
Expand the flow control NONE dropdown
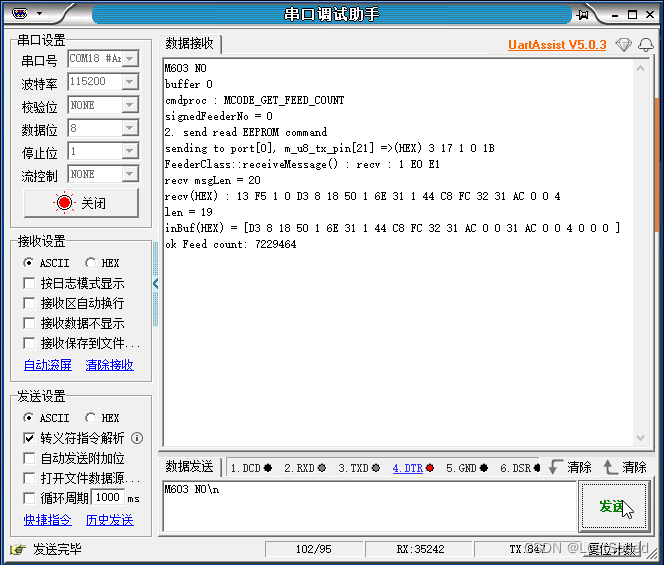pos(130,174)
